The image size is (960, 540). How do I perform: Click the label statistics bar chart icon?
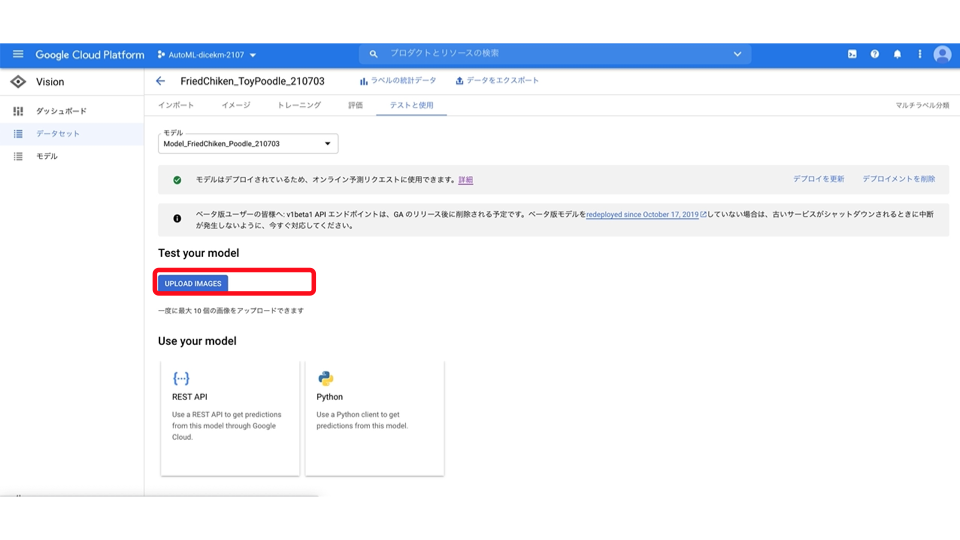pos(364,81)
